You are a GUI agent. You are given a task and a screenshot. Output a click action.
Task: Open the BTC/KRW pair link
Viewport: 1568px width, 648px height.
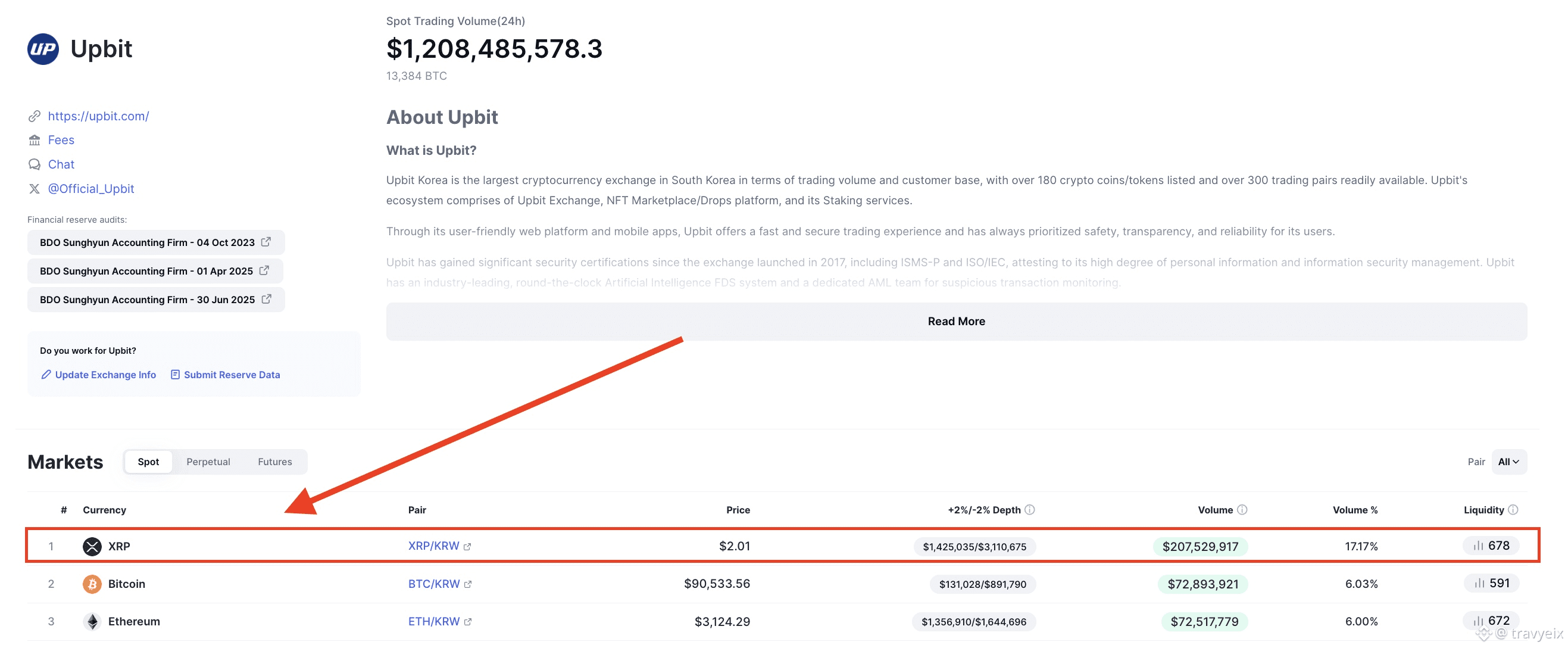[x=433, y=584]
